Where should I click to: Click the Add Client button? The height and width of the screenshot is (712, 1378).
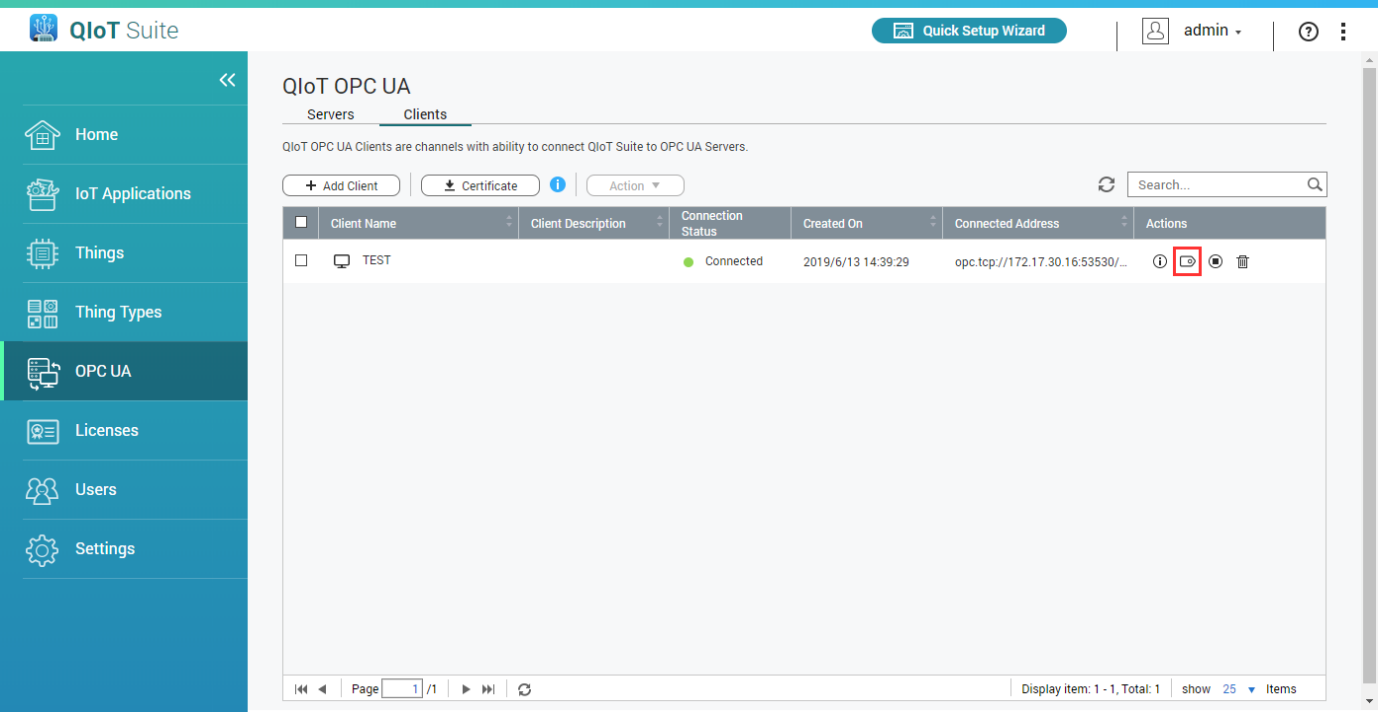[341, 186]
